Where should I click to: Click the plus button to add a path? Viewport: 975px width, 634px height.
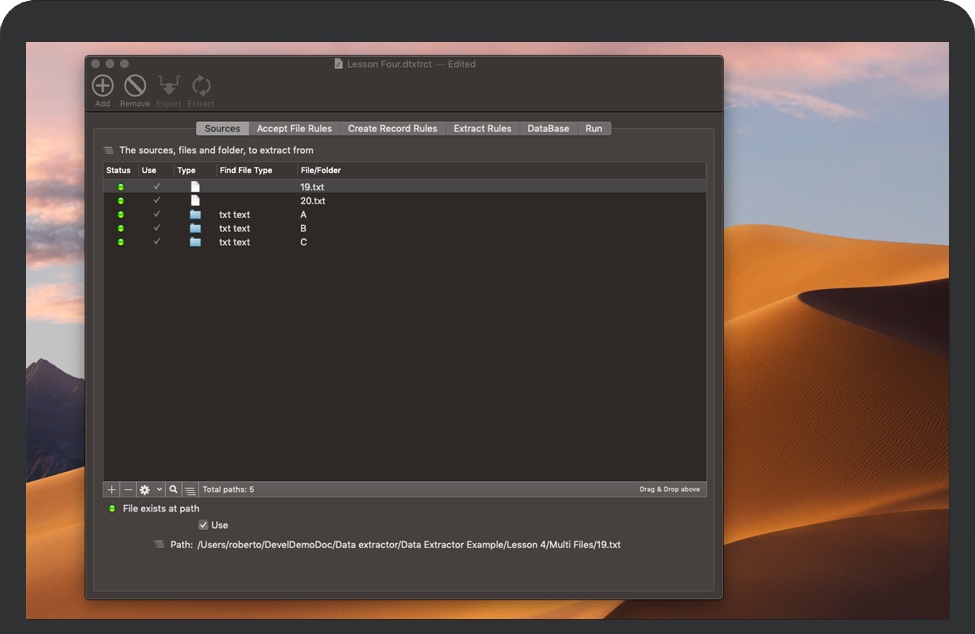[x=111, y=489]
